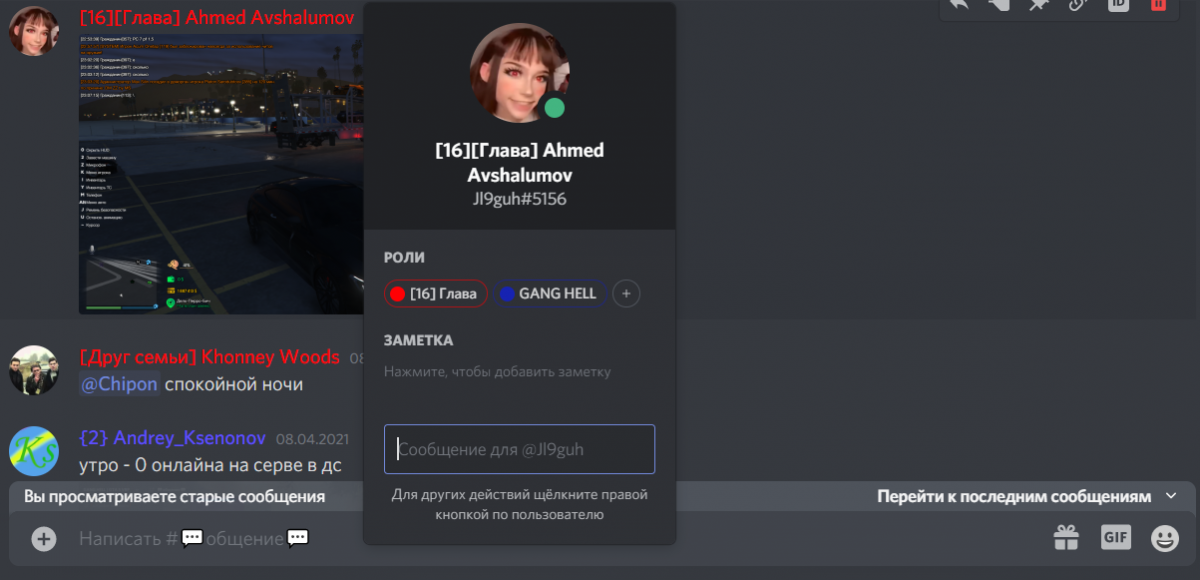Click the GANG HELL role tag
The width and height of the screenshot is (1200, 580).
(x=548, y=294)
